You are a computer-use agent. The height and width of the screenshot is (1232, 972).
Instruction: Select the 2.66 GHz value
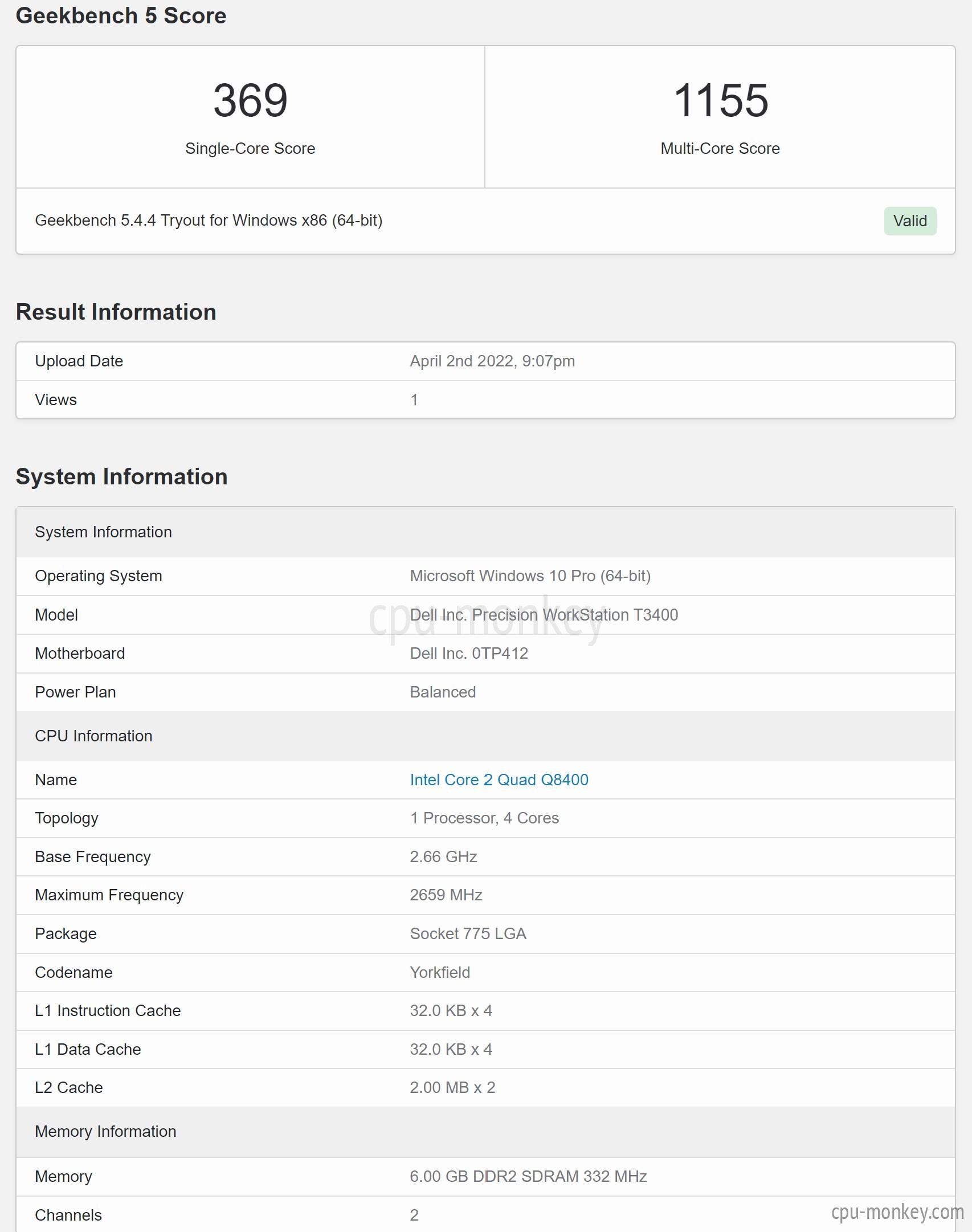[443, 857]
